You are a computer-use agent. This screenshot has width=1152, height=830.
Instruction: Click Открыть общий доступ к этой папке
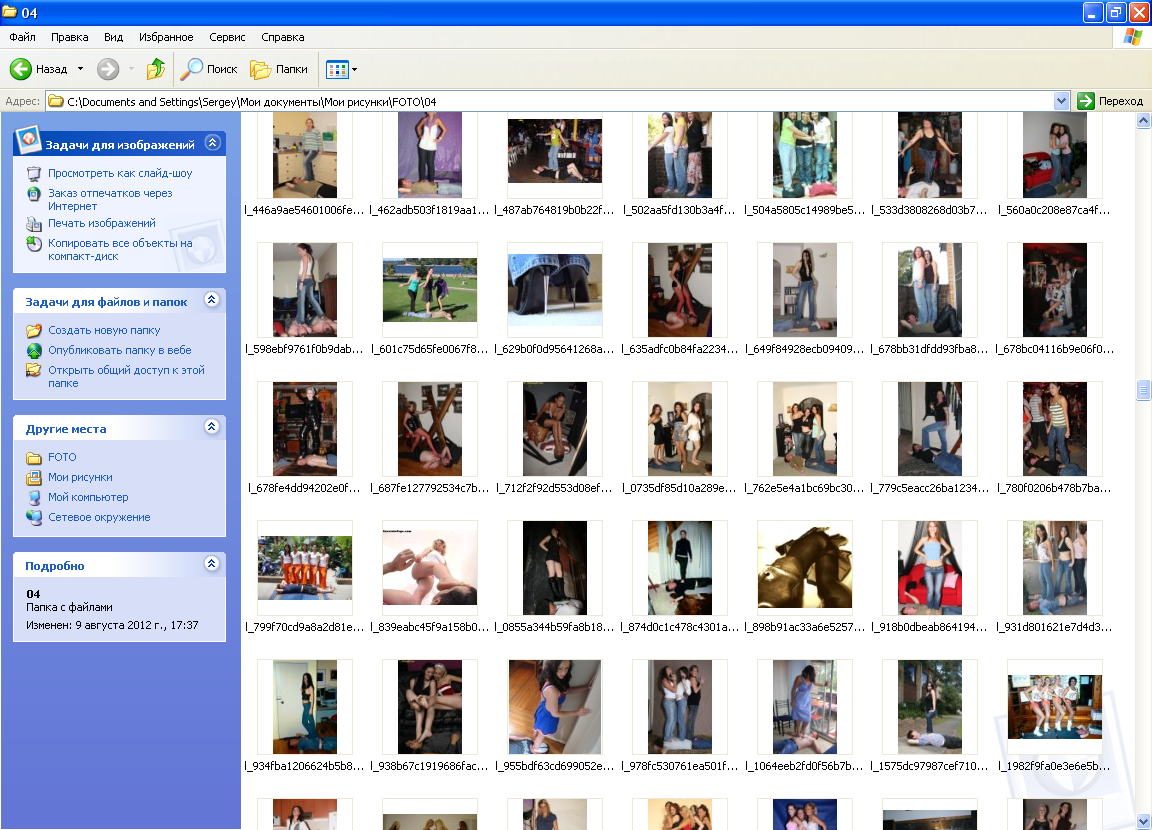tap(126, 377)
